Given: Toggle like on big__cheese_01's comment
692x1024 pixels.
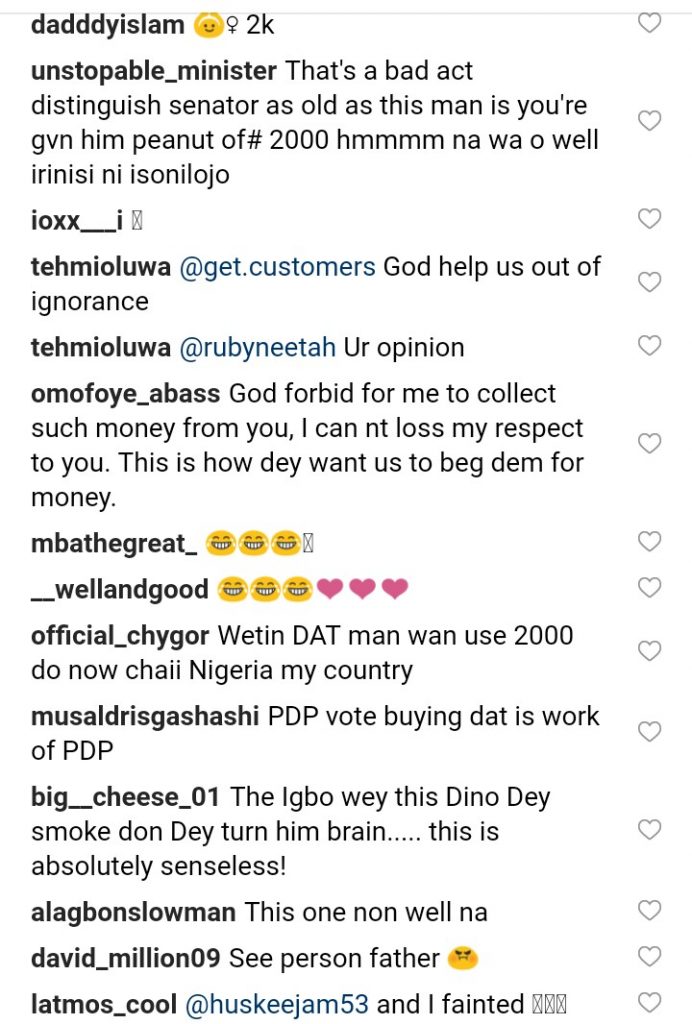Looking at the screenshot, I should (650, 829).
